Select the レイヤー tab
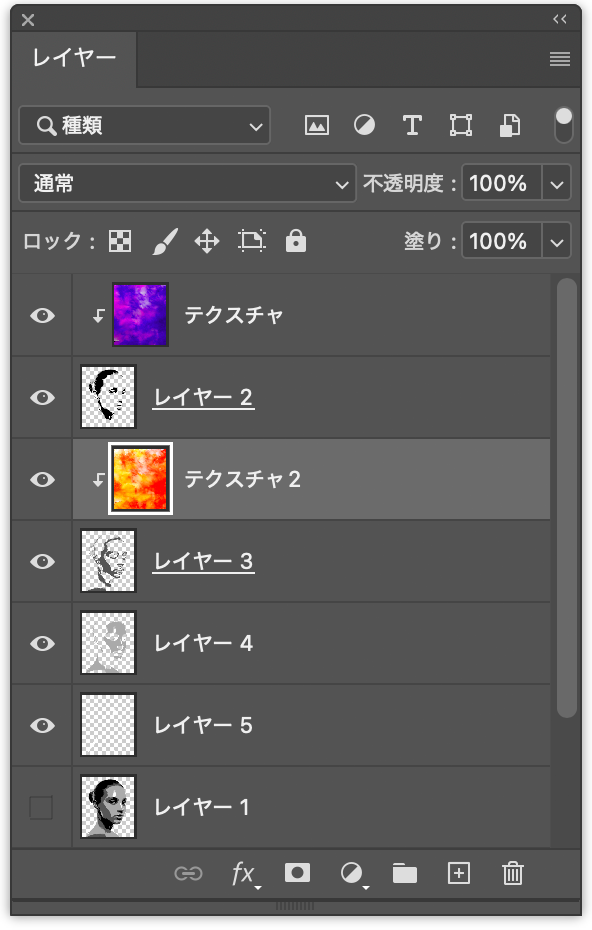592x930 pixels. click(74, 58)
